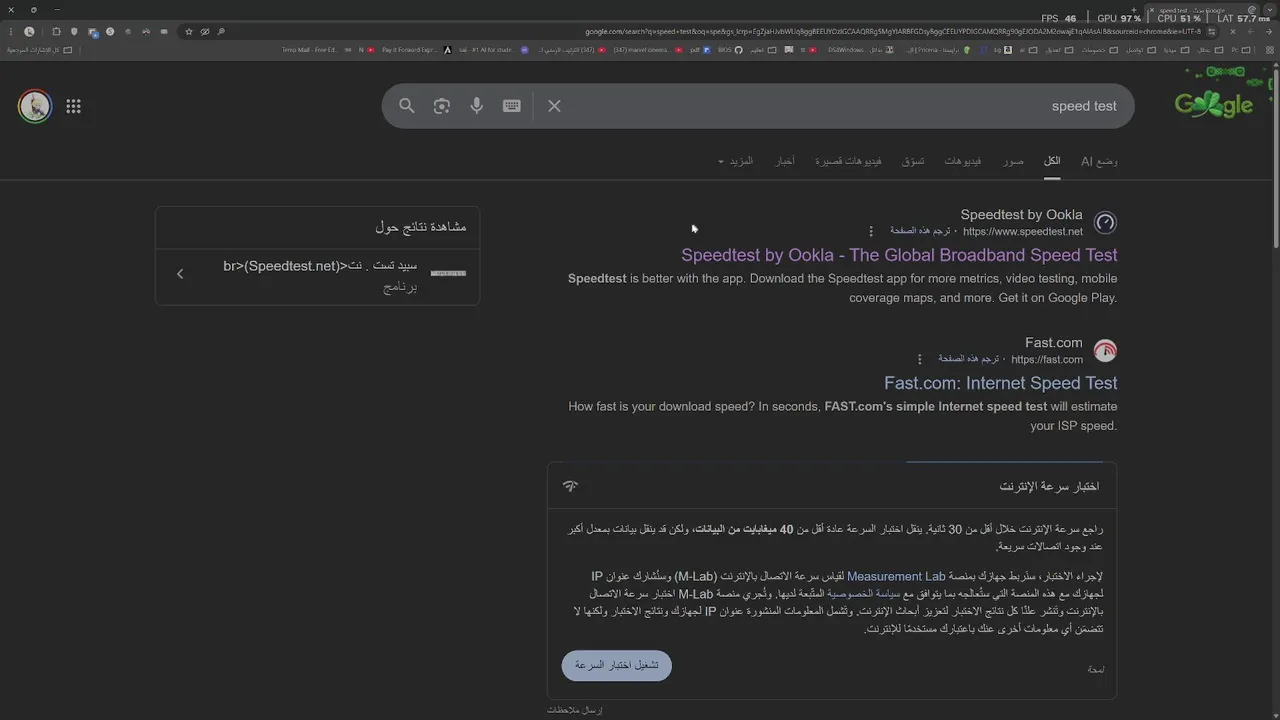Switch to the تسوّق (Shopping) tab
The width and height of the screenshot is (1280, 720).
(x=913, y=161)
